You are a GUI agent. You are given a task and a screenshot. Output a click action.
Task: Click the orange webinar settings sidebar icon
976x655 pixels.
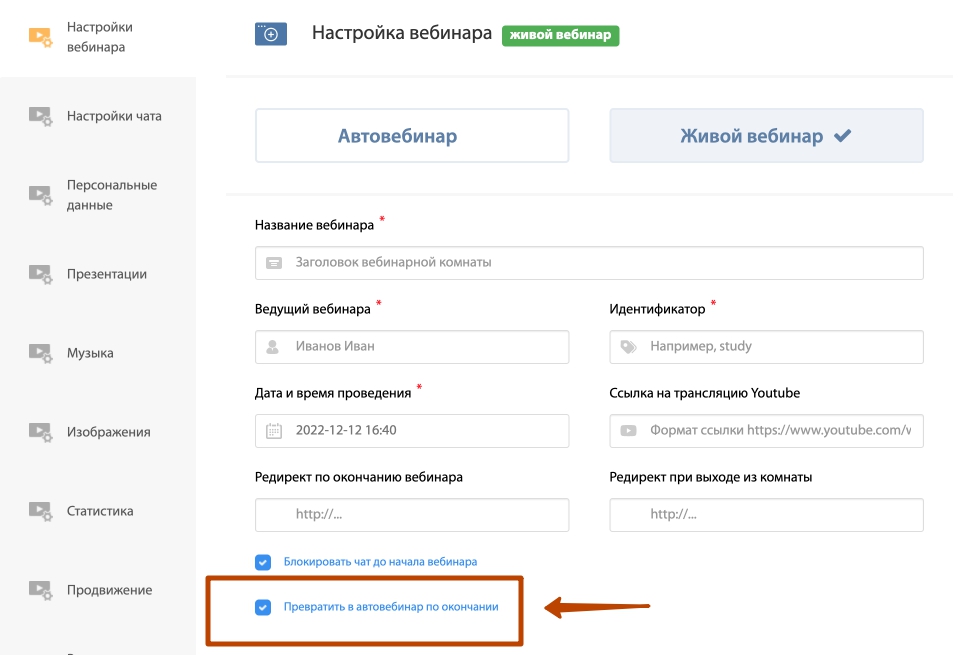pyautogui.click(x=40, y=37)
